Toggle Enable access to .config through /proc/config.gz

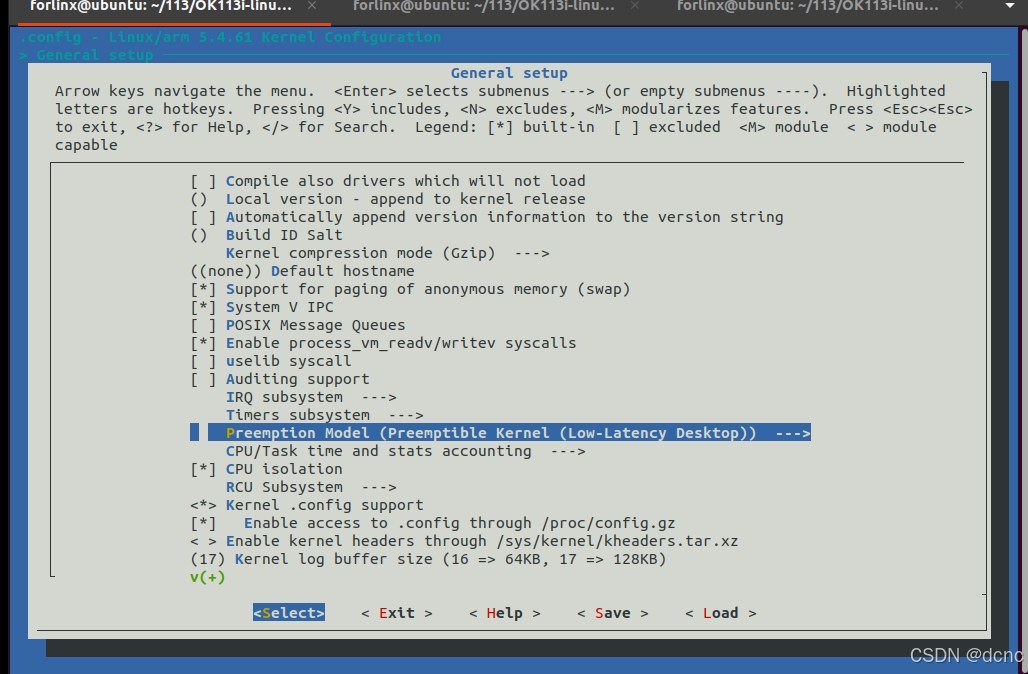click(x=433, y=523)
